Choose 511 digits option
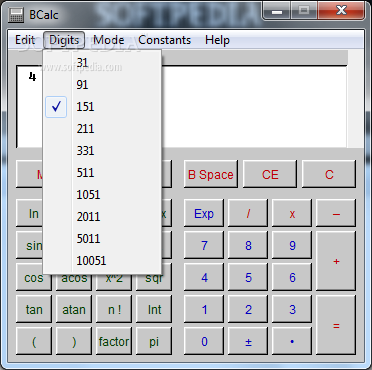 click(102, 173)
